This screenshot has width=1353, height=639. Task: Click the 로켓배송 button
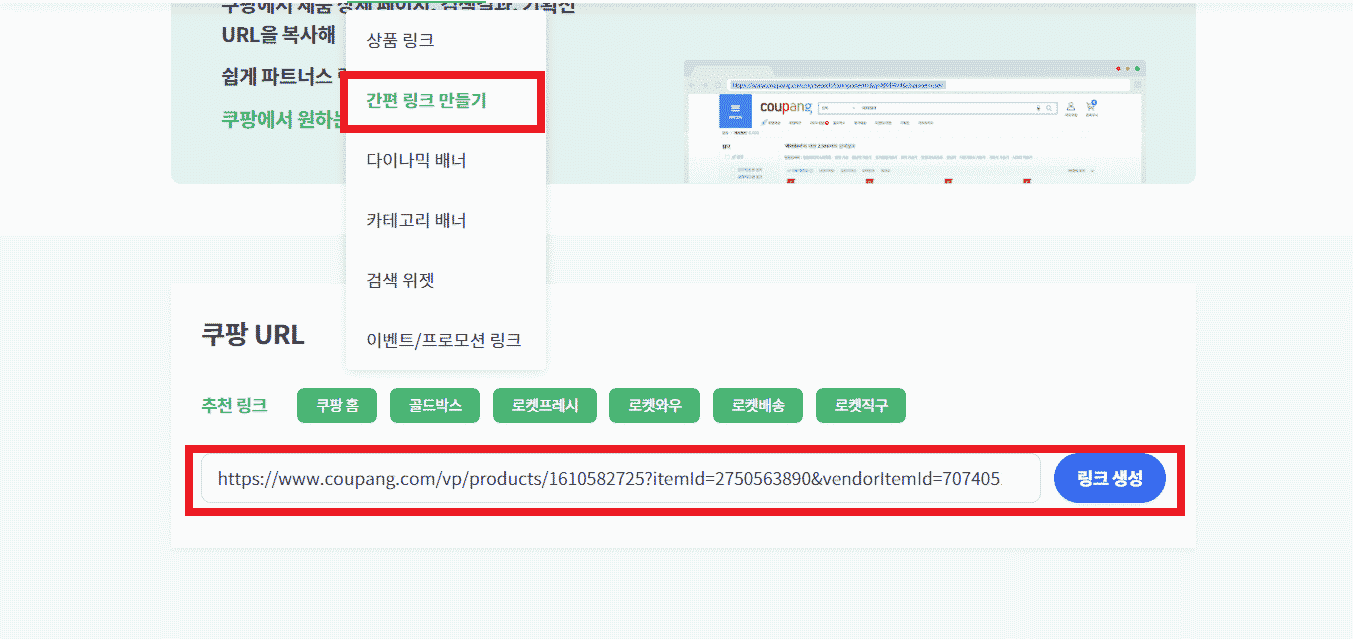(758, 406)
